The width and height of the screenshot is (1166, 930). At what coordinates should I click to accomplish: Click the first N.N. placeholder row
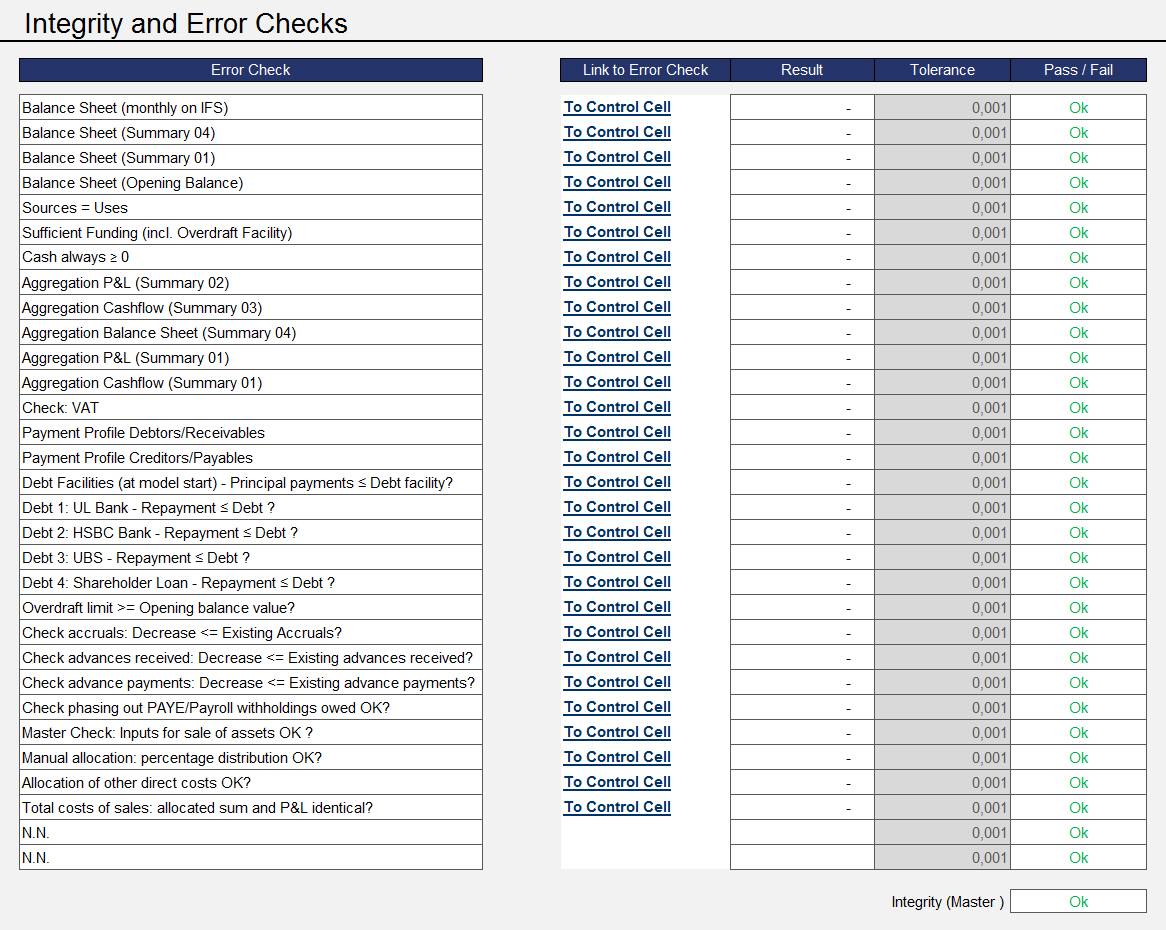click(250, 832)
